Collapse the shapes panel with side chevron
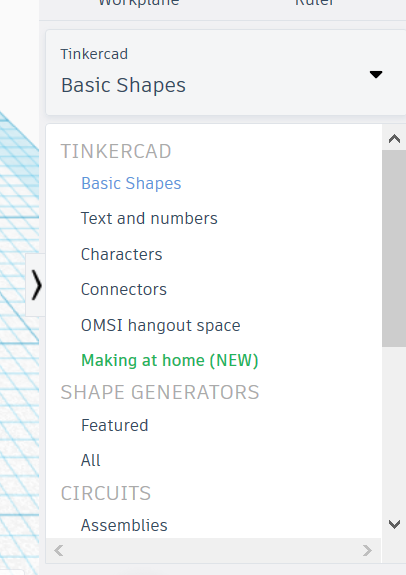Image resolution: width=406 pixels, height=575 pixels. coord(36,285)
